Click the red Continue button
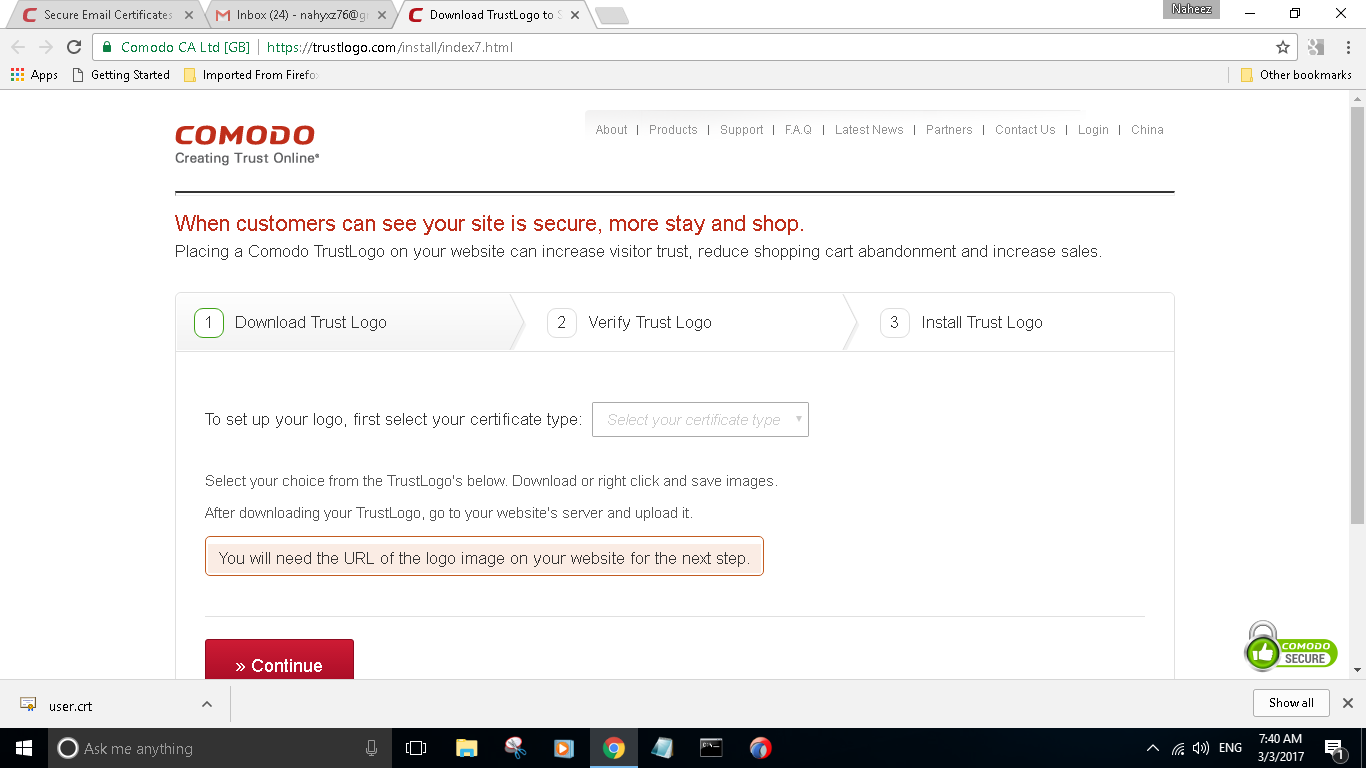 point(279,660)
